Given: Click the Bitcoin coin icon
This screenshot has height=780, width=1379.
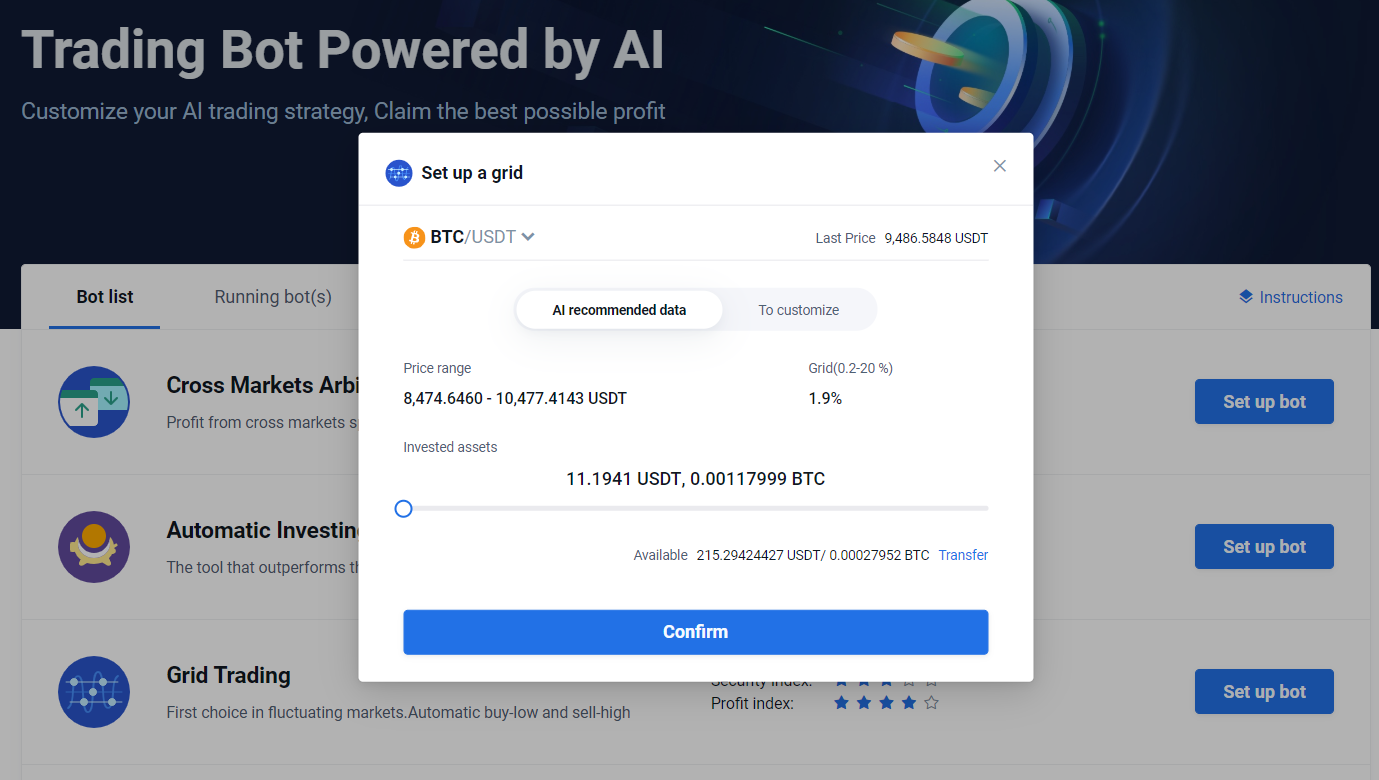Looking at the screenshot, I should (x=414, y=237).
